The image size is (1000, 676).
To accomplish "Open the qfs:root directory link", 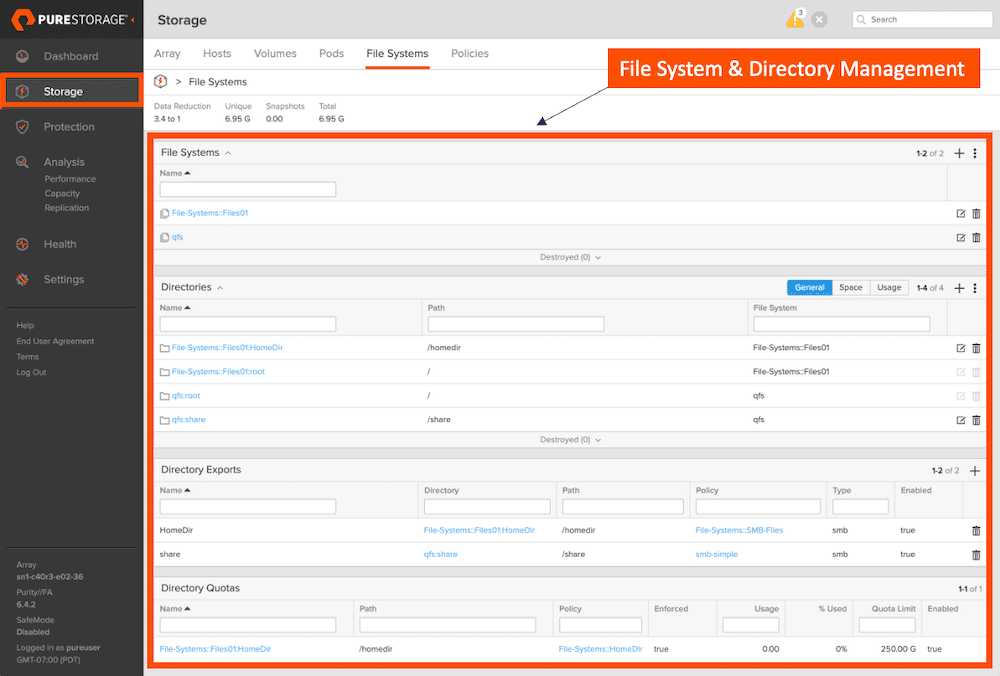I will 186,396.
